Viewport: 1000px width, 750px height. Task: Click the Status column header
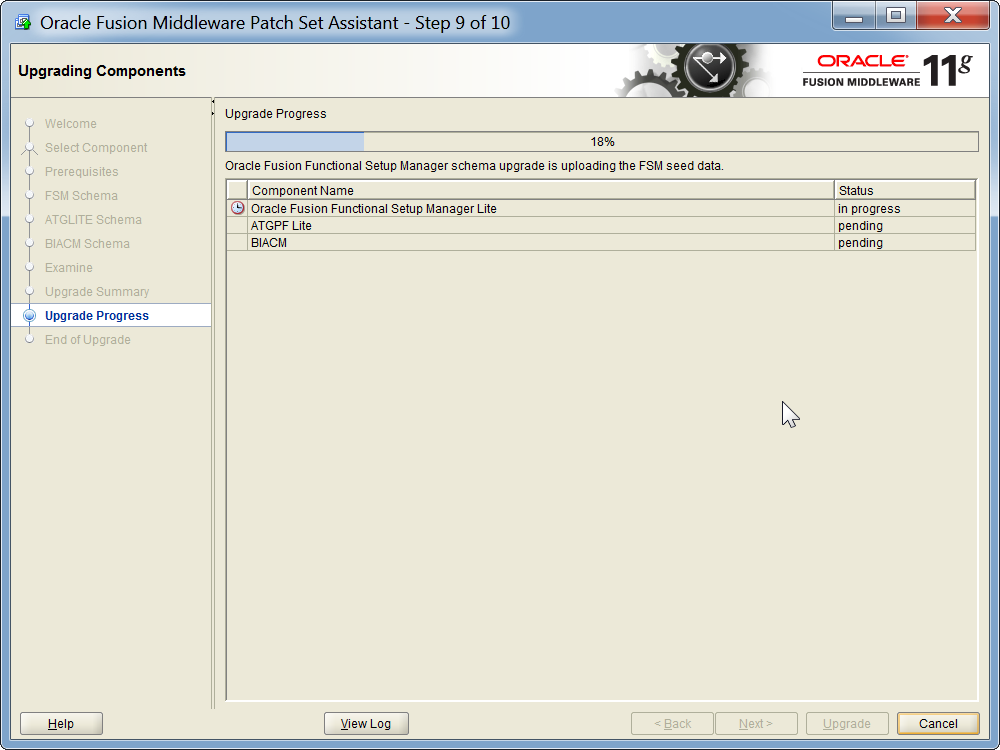[x=905, y=190]
